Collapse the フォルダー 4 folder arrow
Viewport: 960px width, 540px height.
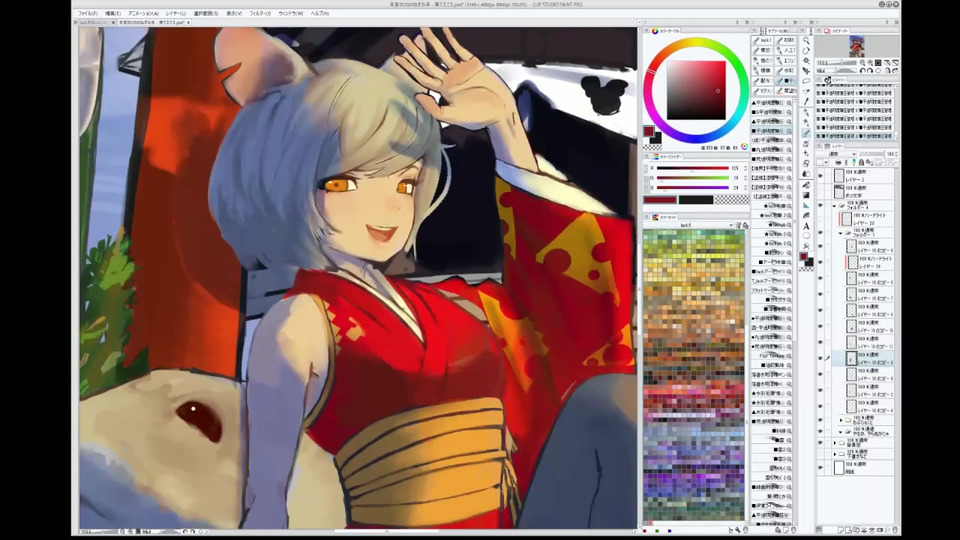click(834, 206)
